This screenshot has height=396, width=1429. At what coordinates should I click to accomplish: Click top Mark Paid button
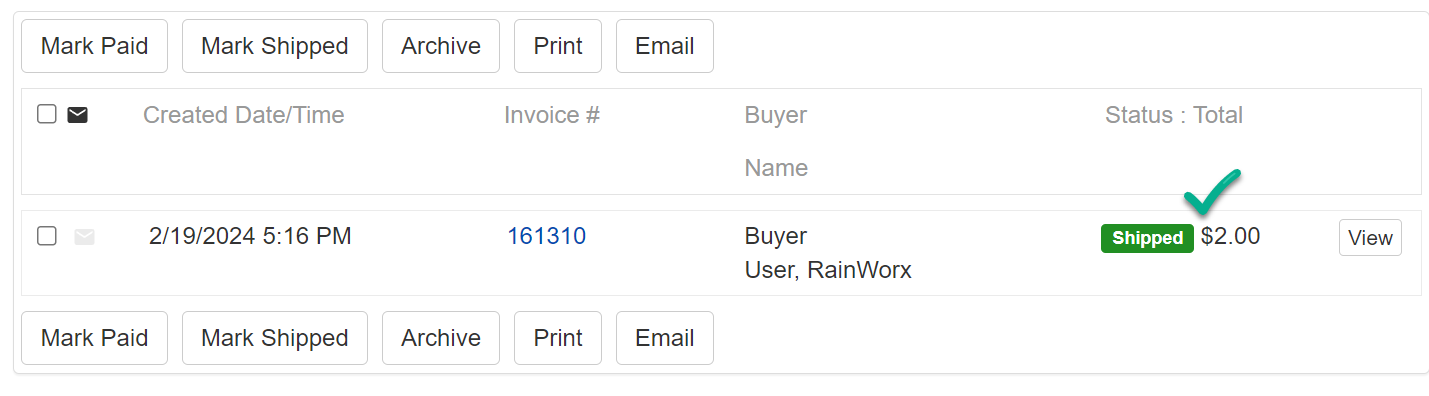[x=95, y=46]
